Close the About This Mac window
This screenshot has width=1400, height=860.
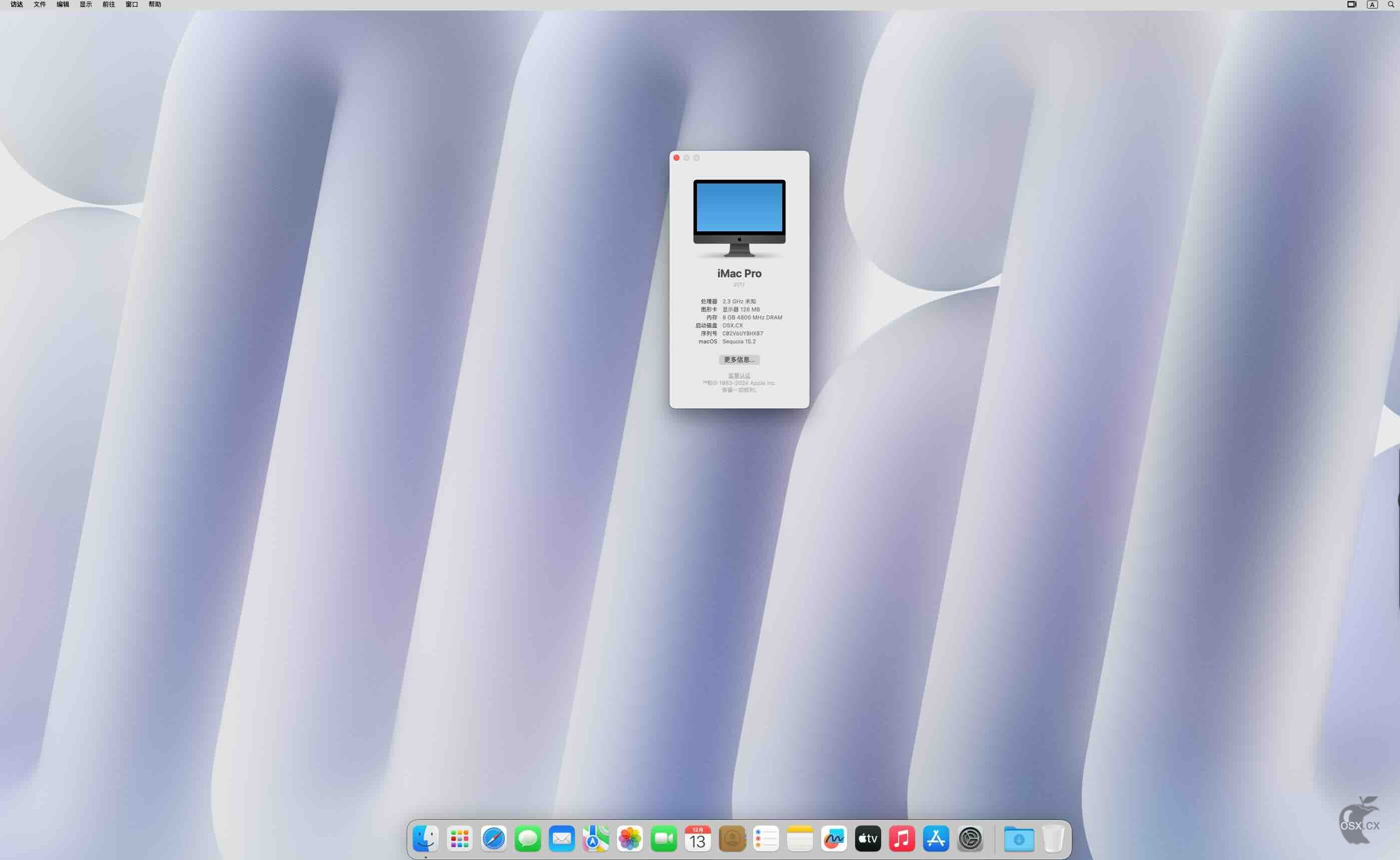[x=676, y=158]
